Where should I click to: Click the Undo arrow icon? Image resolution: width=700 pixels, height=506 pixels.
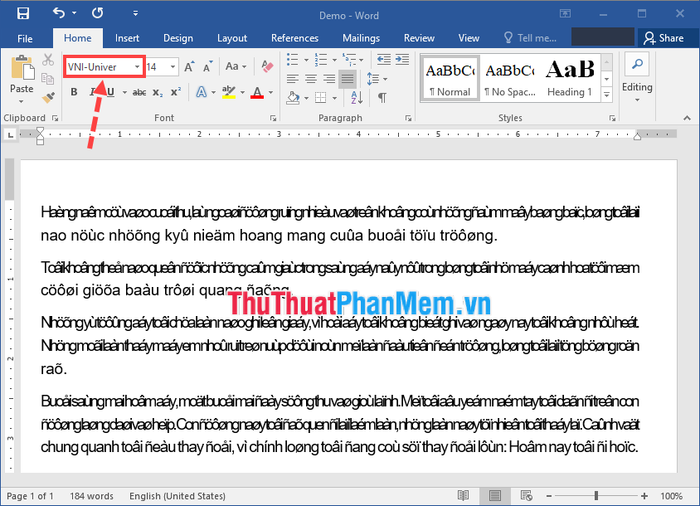coord(59,13)
